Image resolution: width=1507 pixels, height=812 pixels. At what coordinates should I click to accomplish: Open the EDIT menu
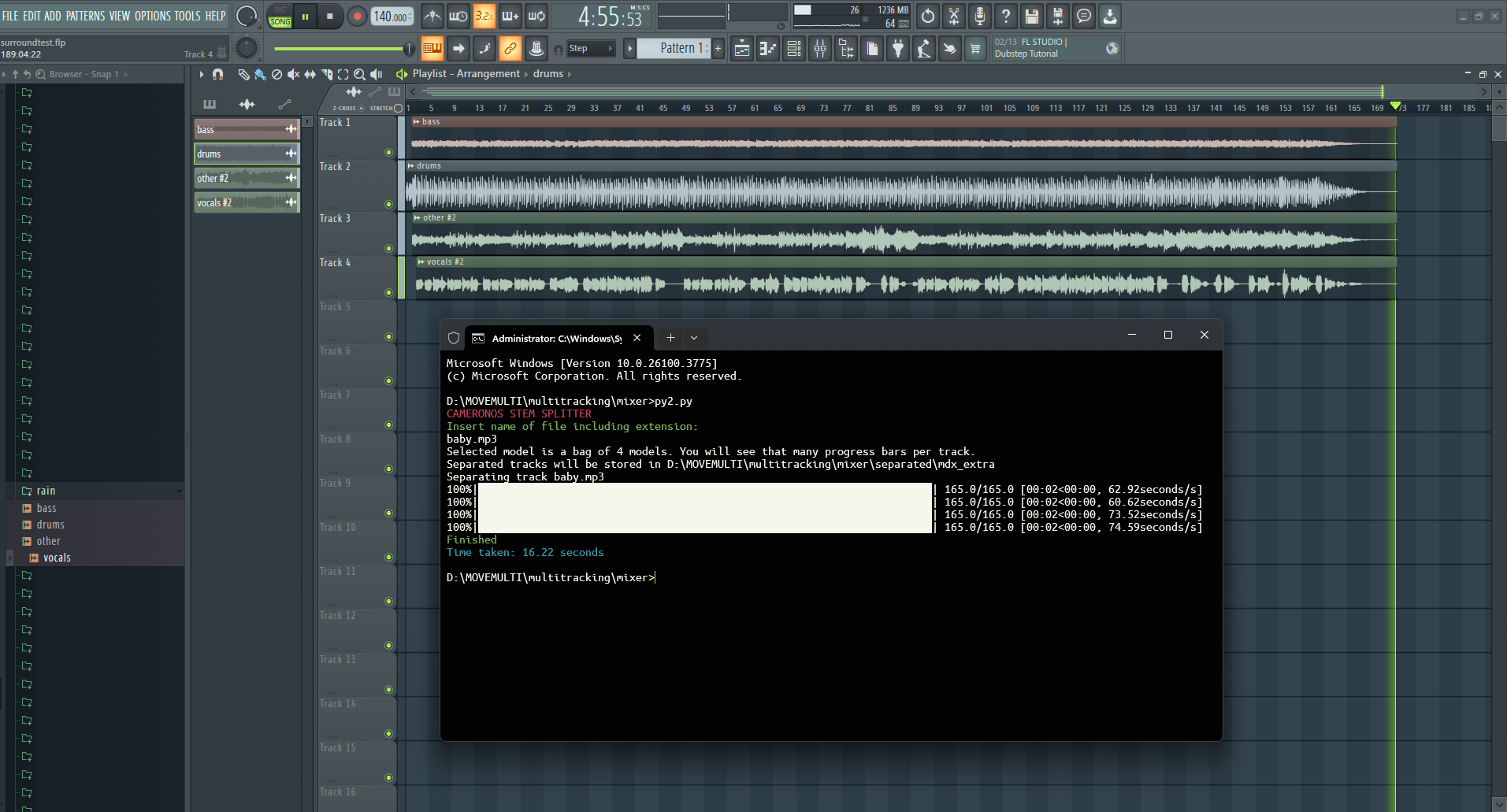[32, 16]
